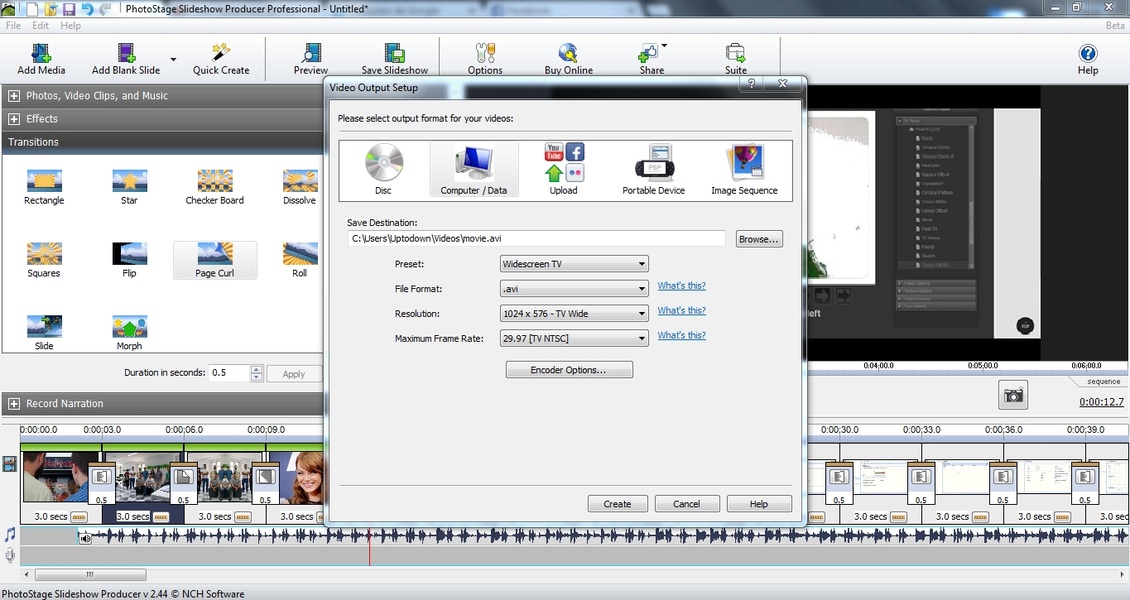Viewport: 1130px width, 600px height.
Task: Click the Add Blank Slide icon
Action: click(x=126, y=59)
